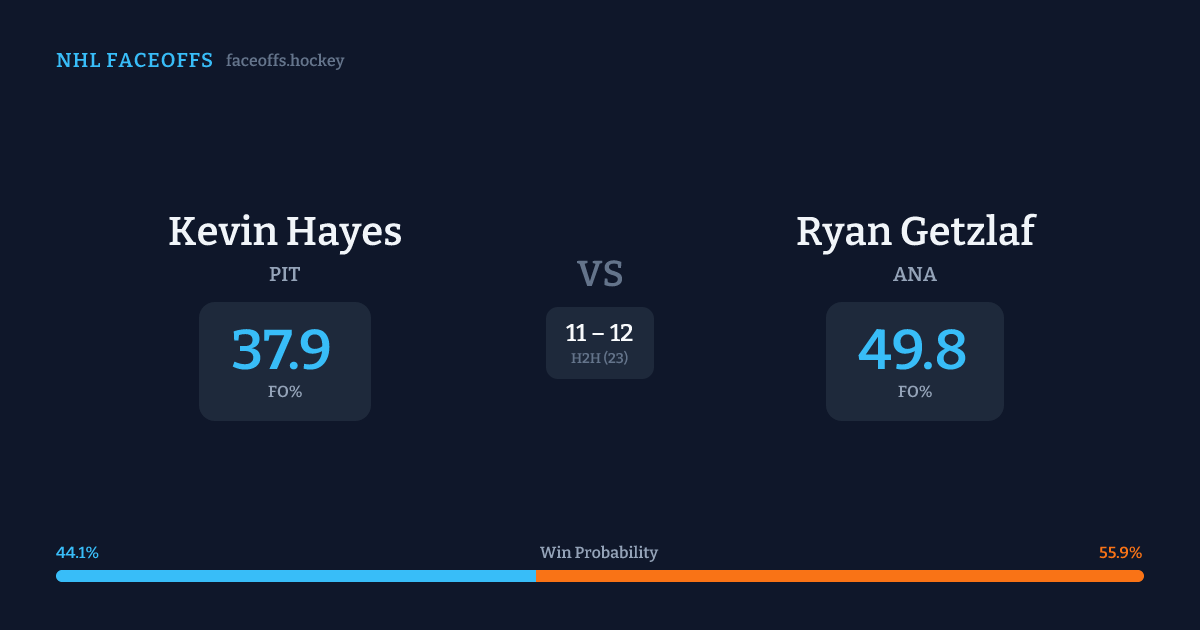The image size is (1200, 630).
Task: Click the Win Probability label
Action: coord(599,553)
